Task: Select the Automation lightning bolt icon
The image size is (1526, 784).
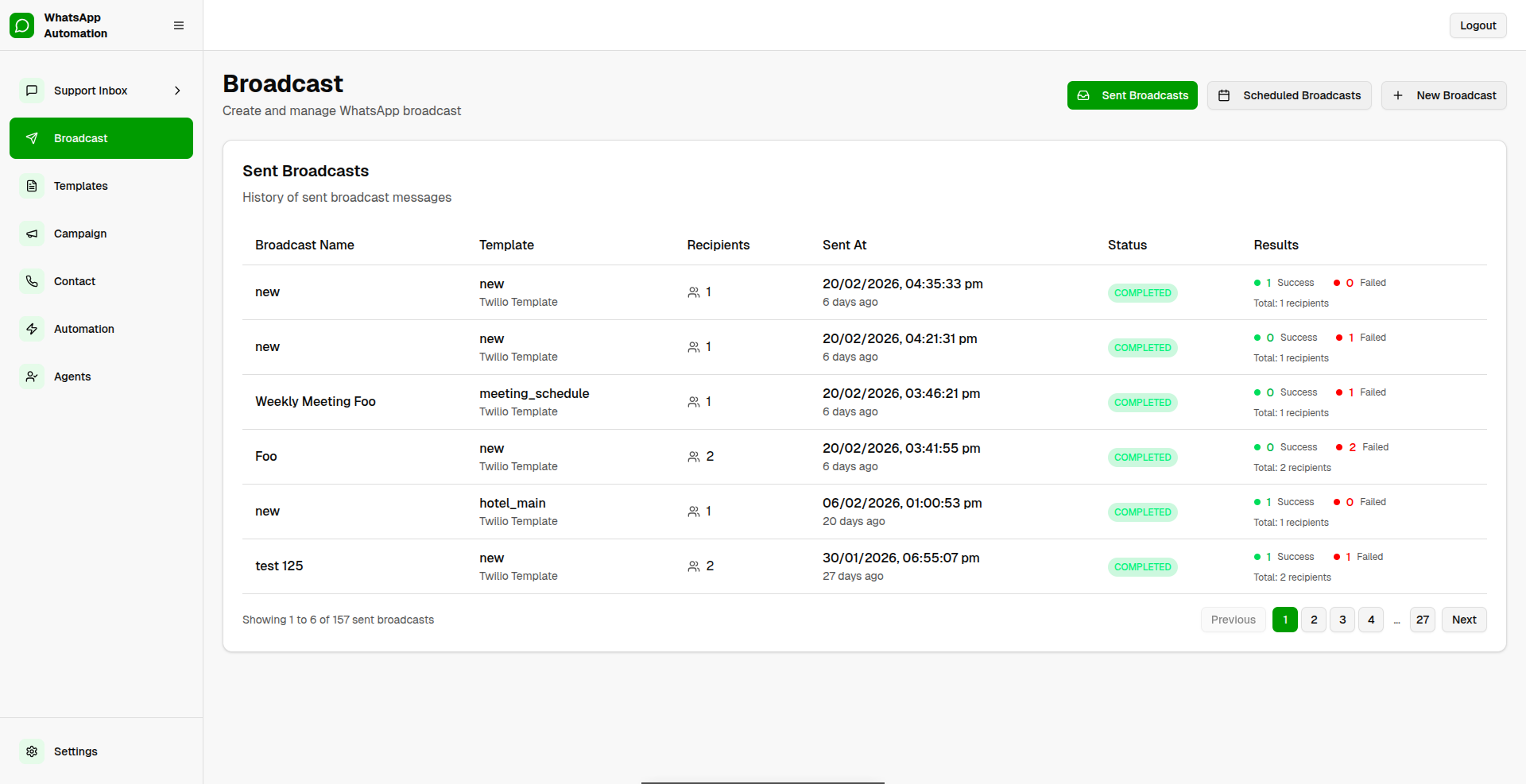Action: click(x=32, y=328)
